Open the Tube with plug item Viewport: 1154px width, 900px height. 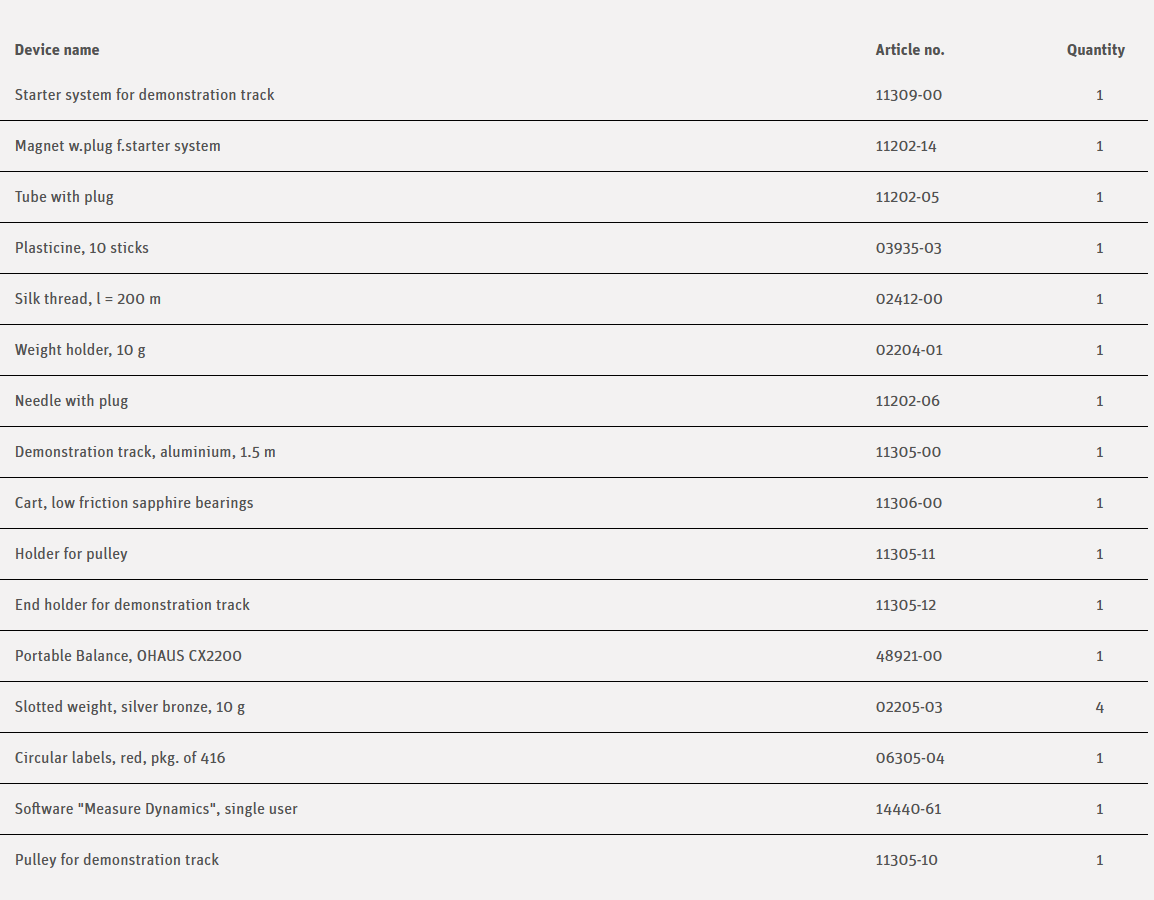click(x=64, y=197)
